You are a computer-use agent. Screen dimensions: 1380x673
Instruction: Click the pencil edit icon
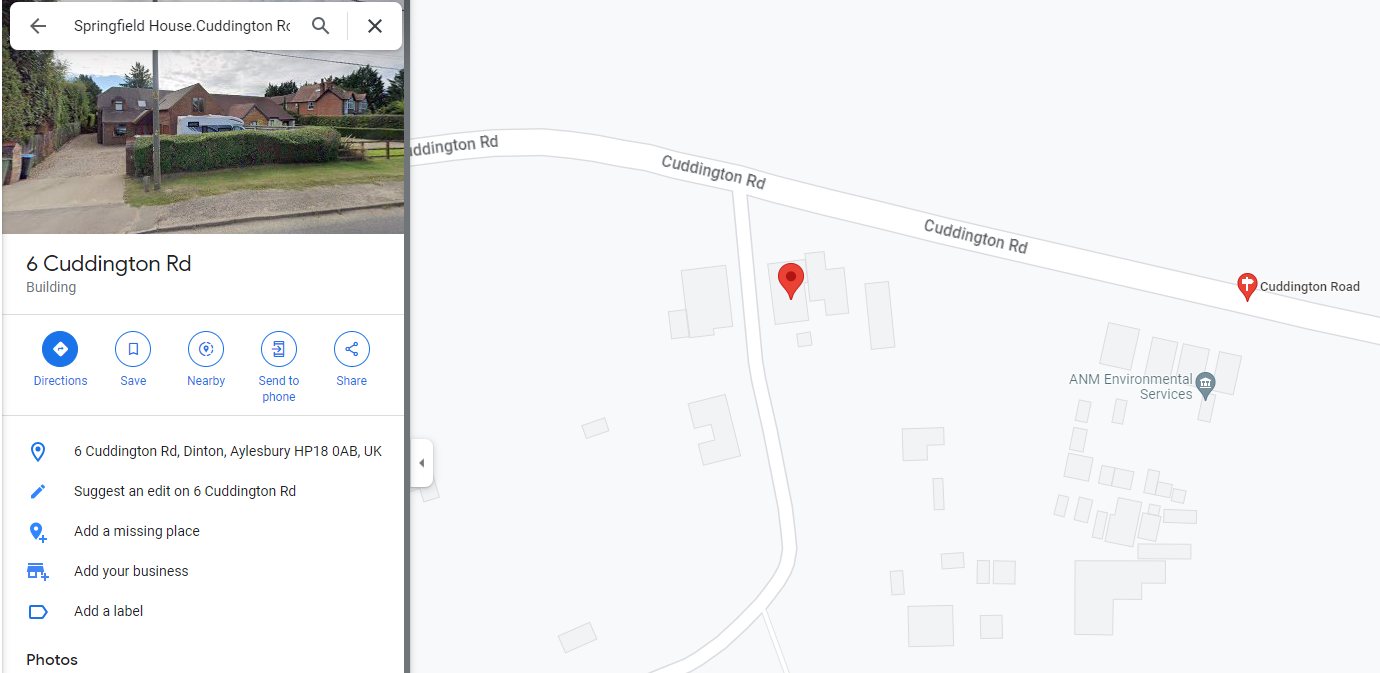click(38, 491)
